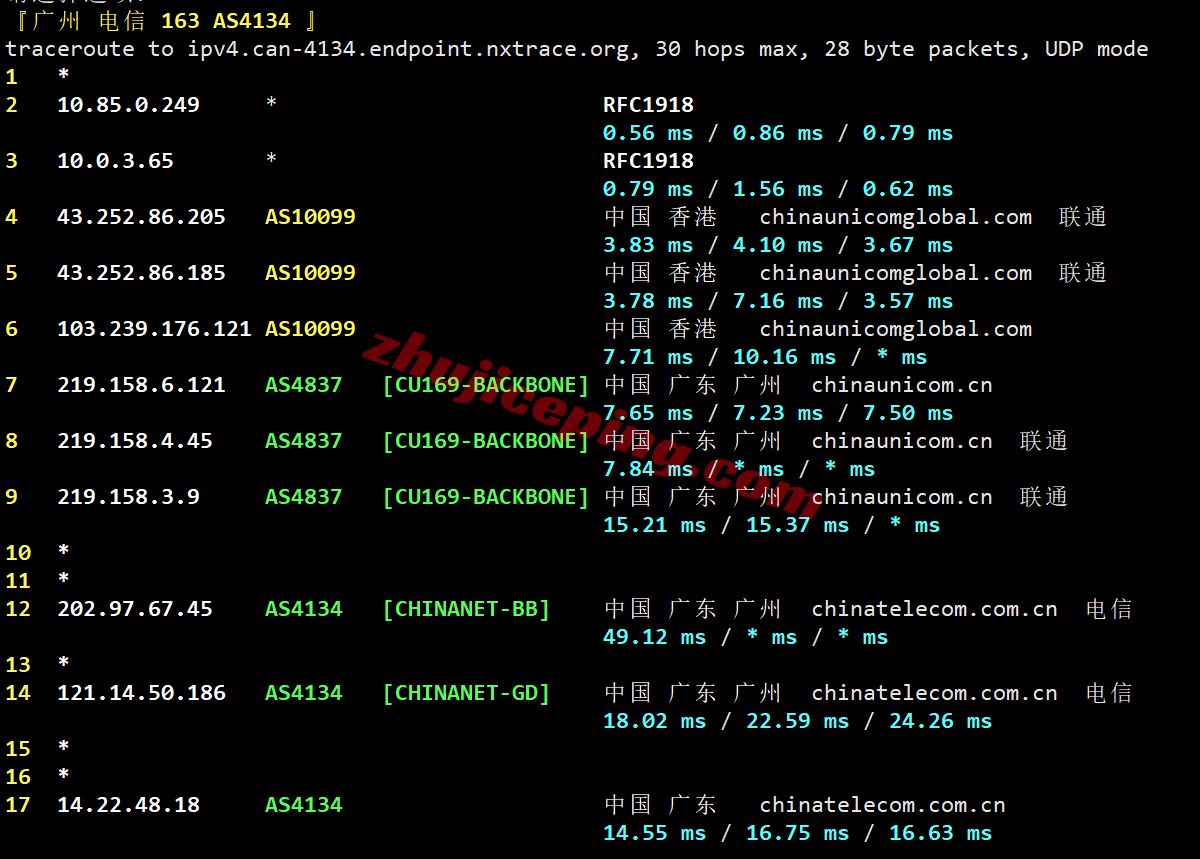Click IP address 14.22.48.18
This screenshot has width=1200, height=859.
tap(128, 805)
